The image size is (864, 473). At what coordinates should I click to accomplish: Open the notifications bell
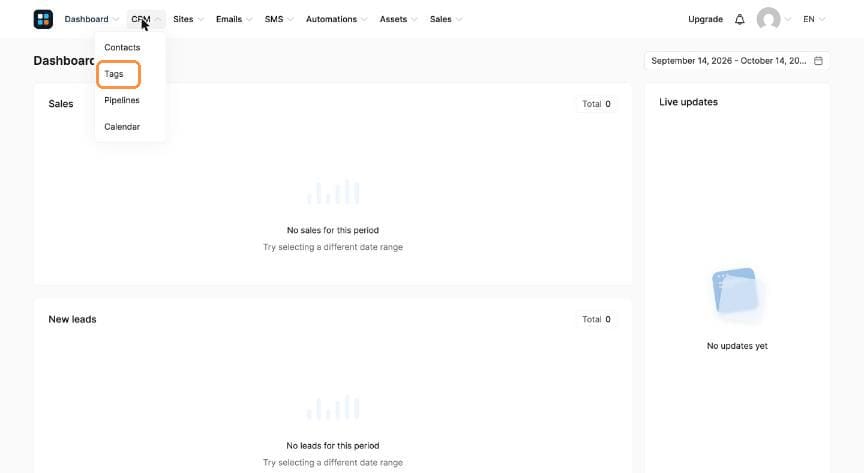pos(739,19)
